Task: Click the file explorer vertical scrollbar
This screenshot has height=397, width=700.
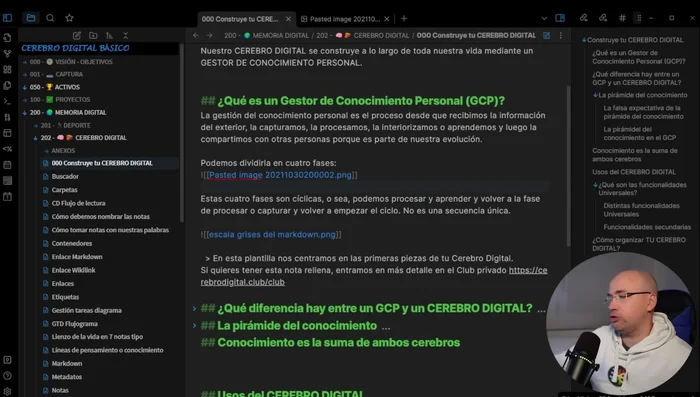Action: pyautogui.click(x=182, y=133)
